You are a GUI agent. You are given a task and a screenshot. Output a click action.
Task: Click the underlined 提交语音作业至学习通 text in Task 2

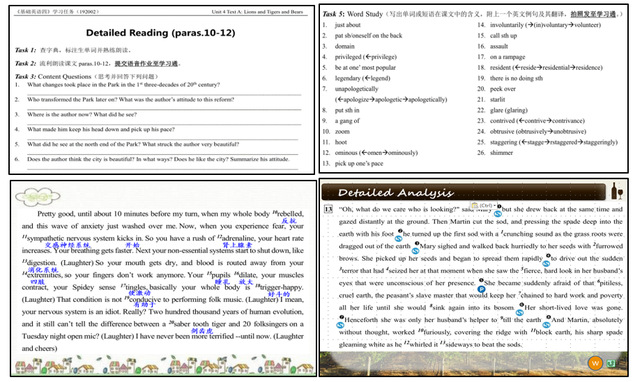tap(146, 63)
